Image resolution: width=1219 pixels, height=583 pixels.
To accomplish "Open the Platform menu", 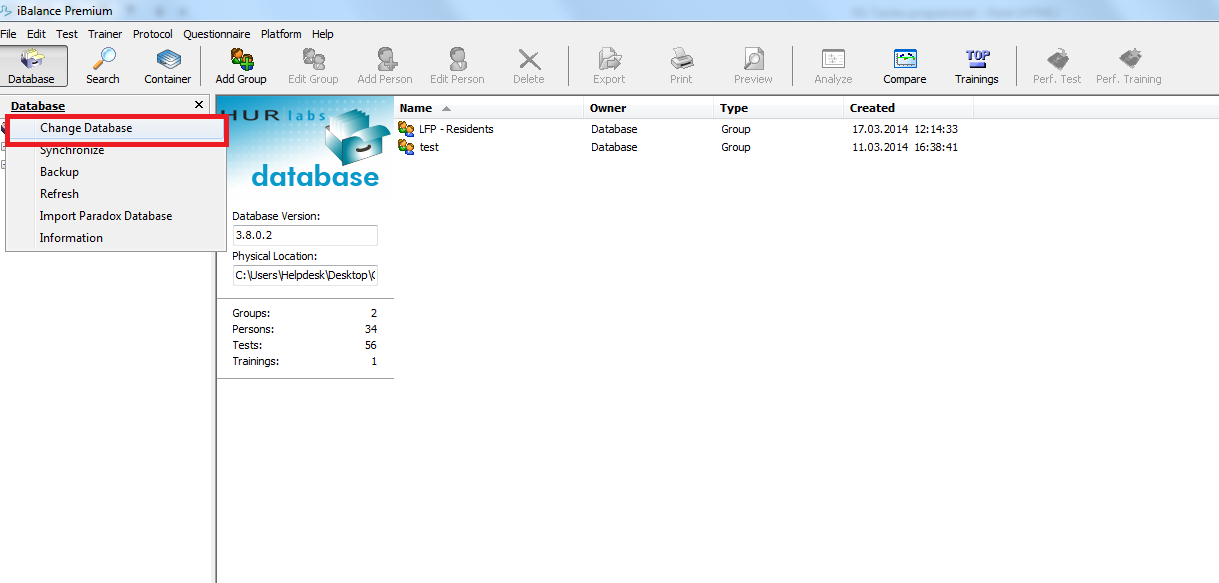I will pyautogui.click(x=281, y=34).
